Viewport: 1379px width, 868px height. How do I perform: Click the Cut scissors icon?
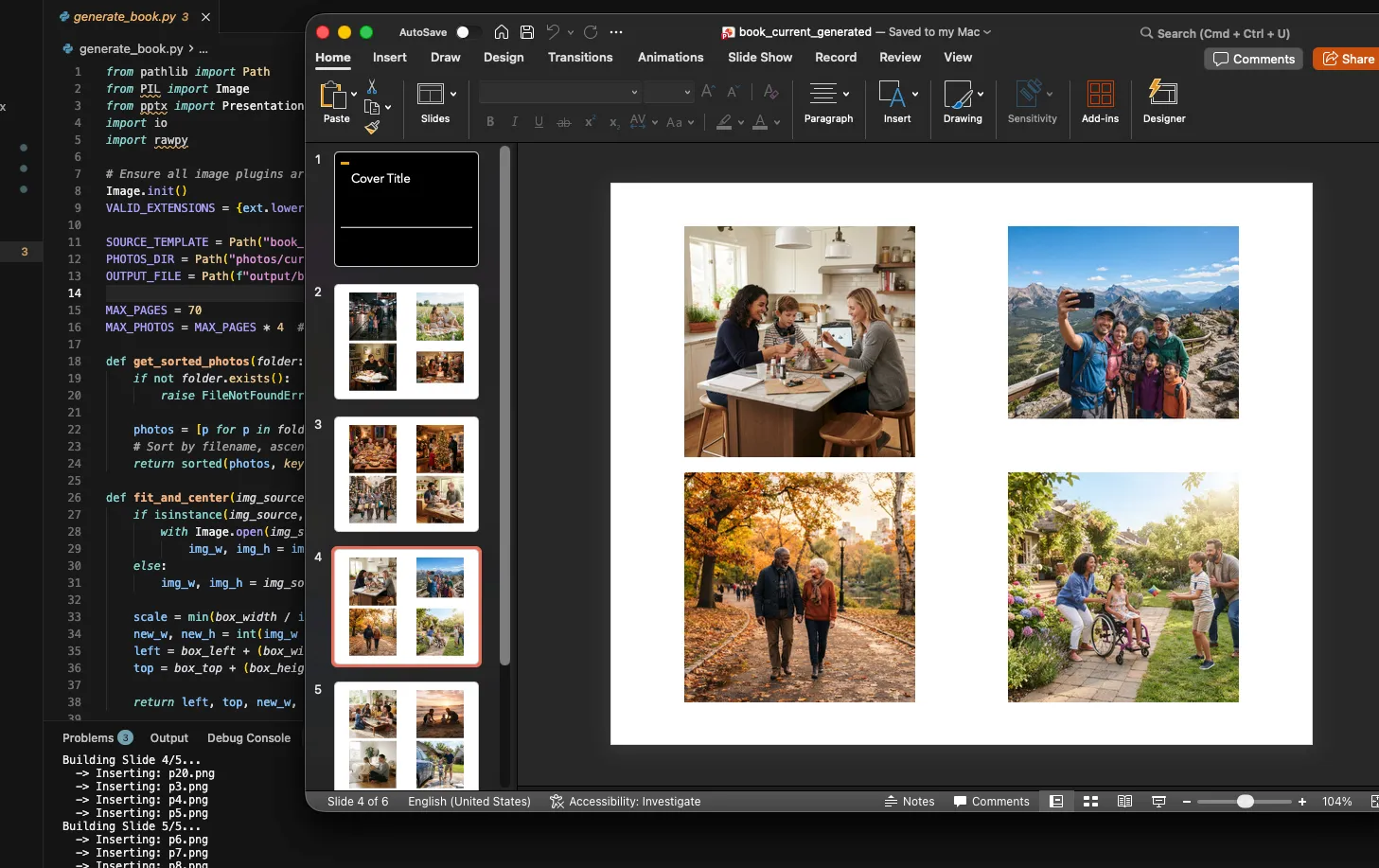pos(372,87)
